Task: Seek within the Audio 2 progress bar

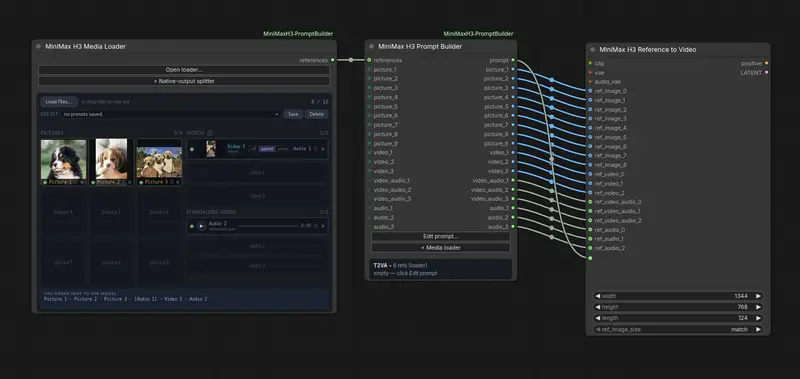Action: click(268, 226)
